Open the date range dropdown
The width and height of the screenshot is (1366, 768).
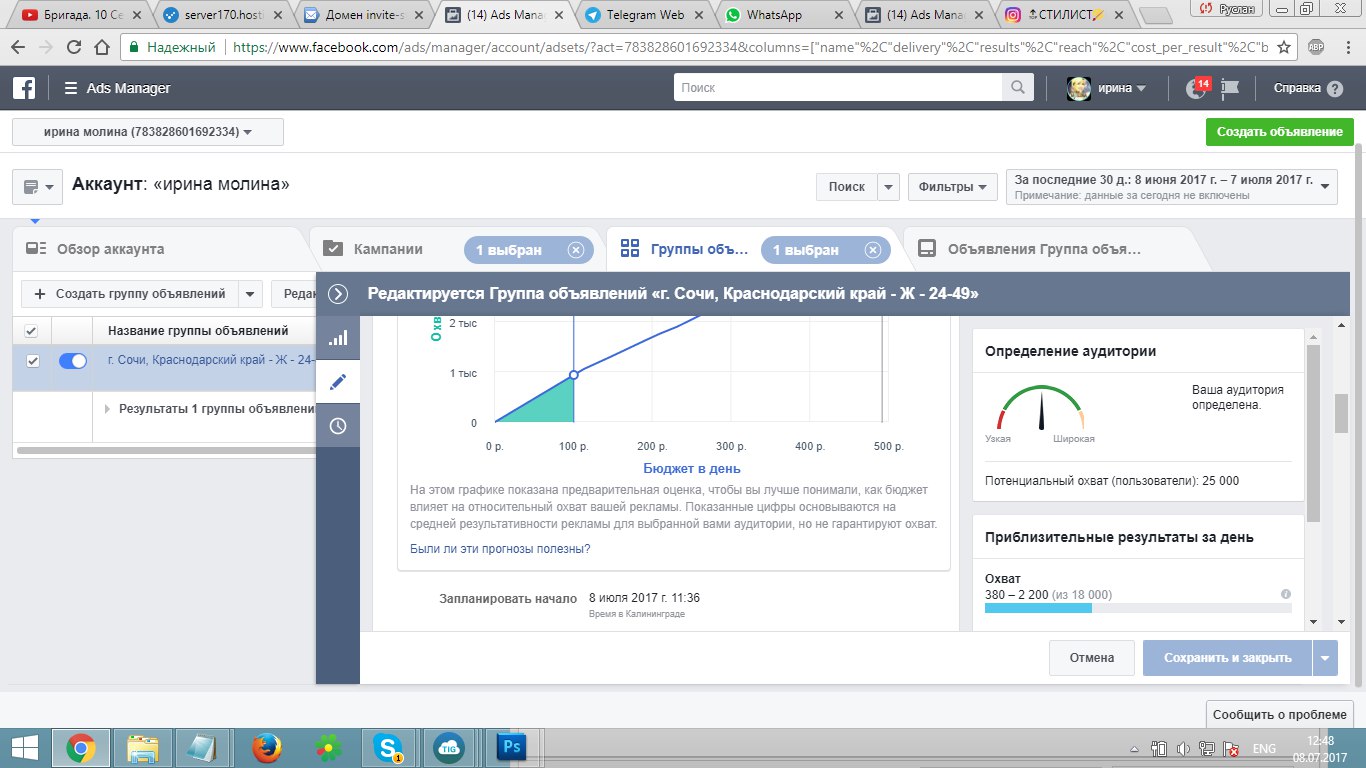pyautogui.click(x=1172, y=187)
